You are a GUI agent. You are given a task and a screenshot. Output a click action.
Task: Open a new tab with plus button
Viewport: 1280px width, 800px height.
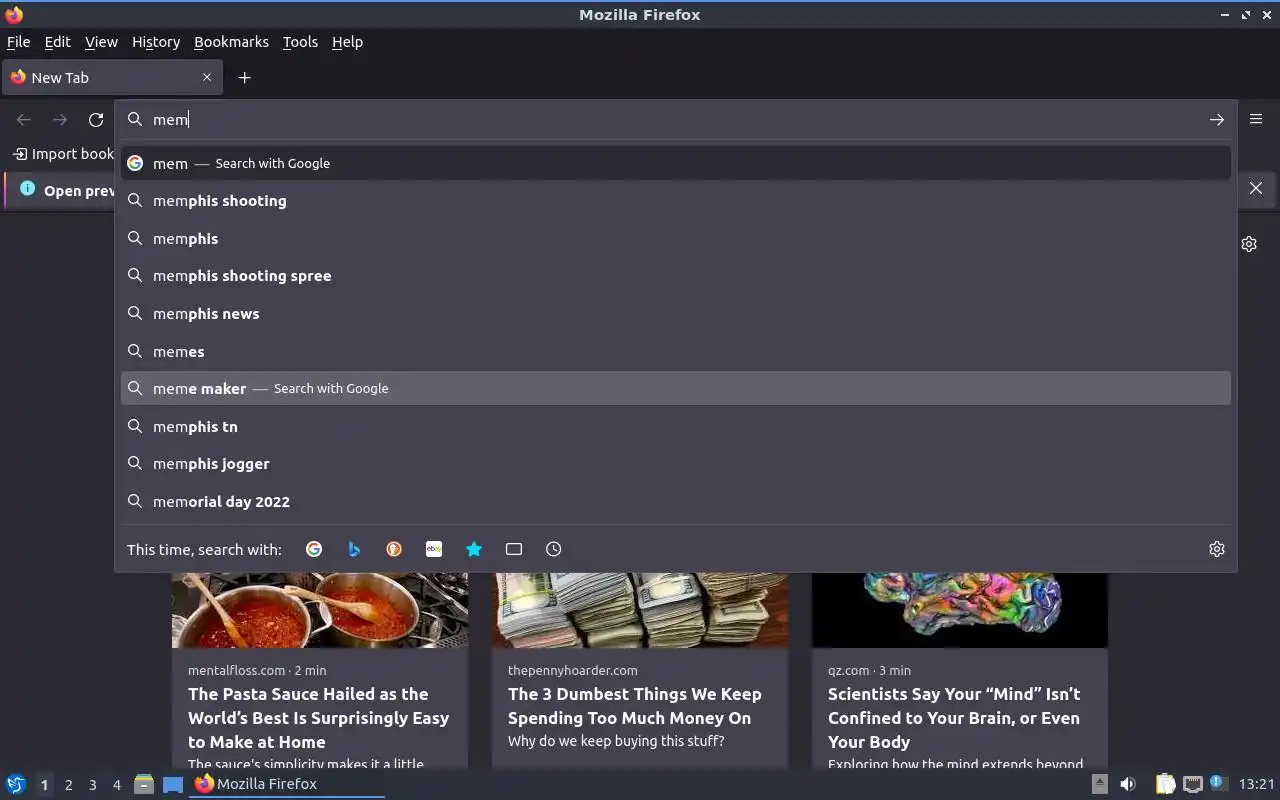(244, 78)
